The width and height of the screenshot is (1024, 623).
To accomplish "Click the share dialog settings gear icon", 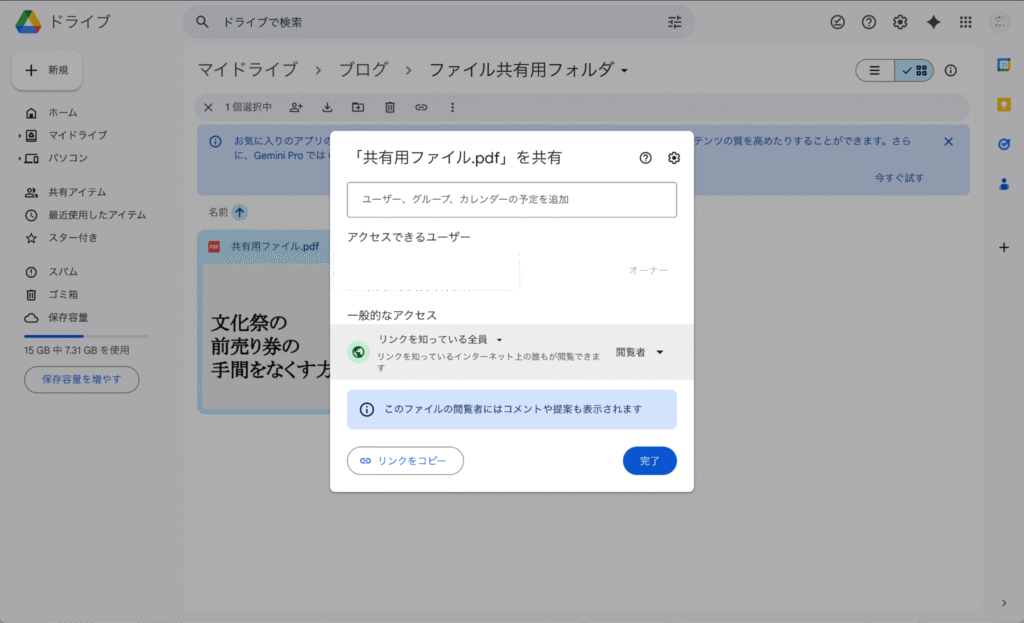I will tap(674, 158).
